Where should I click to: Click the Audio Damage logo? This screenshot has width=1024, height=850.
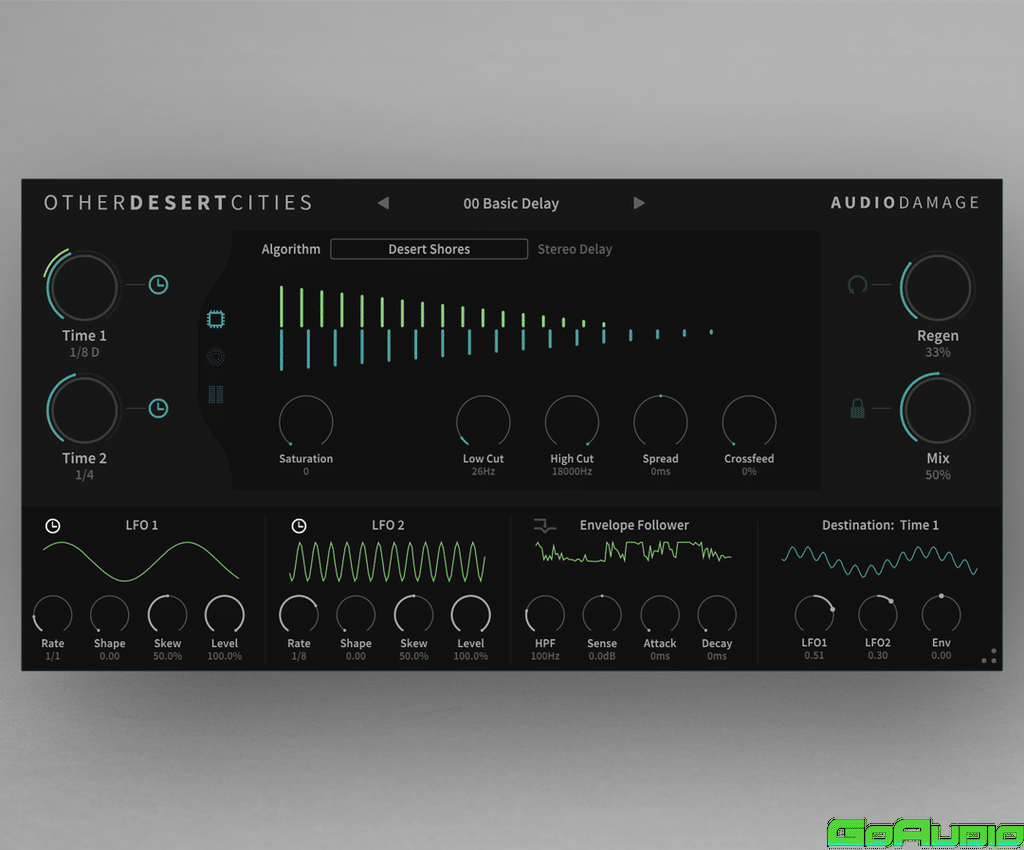[904, 203]
